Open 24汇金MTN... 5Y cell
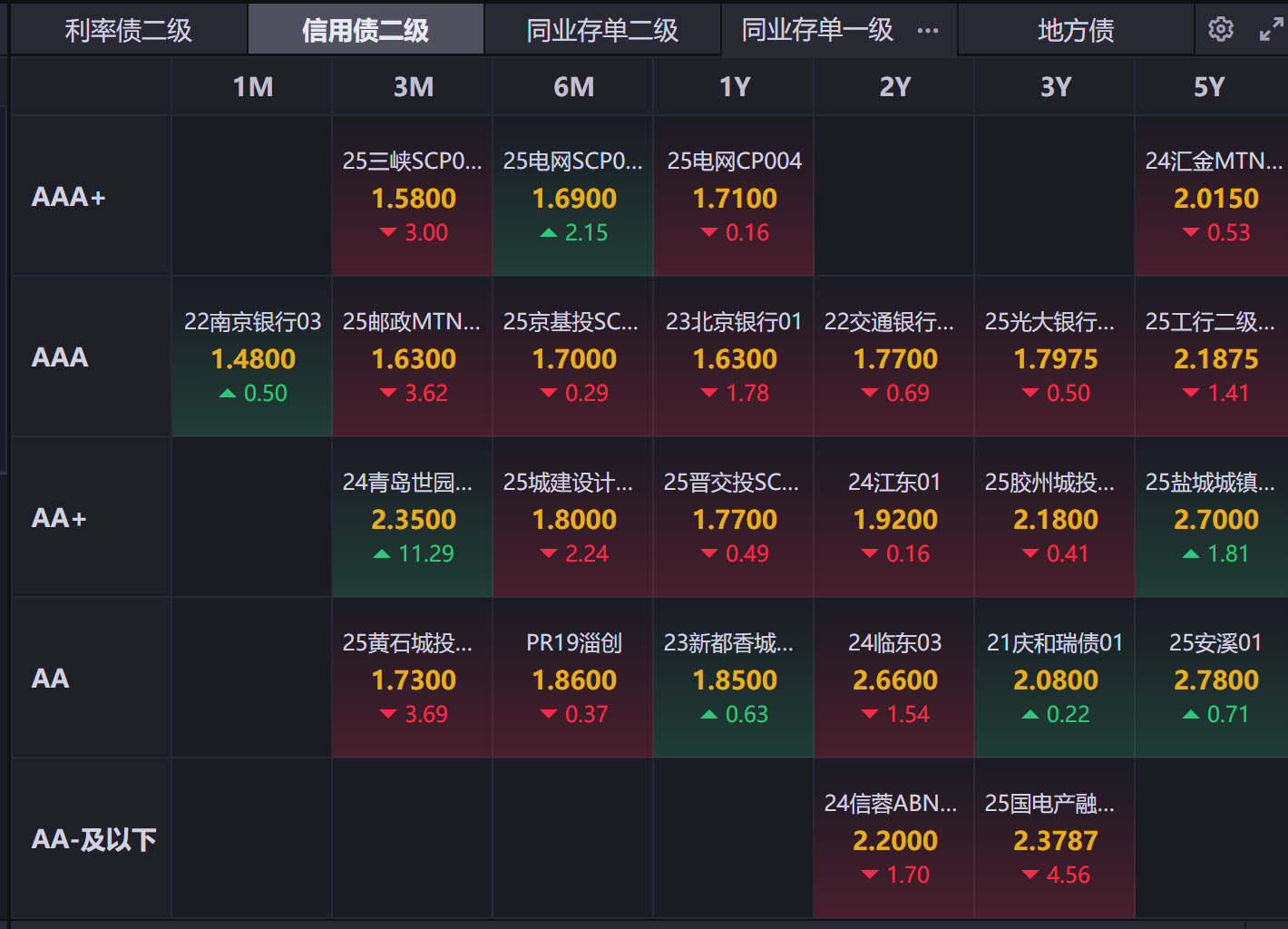This screenshot has width=1288, height=929. point(1212,196)
